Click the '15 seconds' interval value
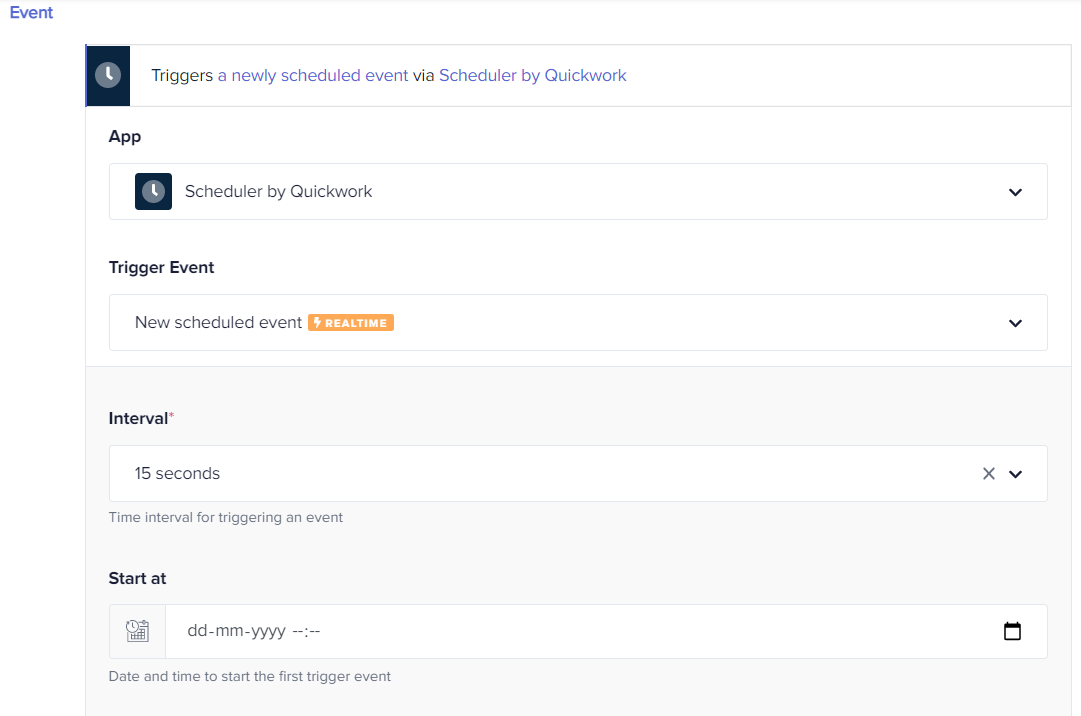The width and height of the screenshot is (1081, 716). pos(177,473)
